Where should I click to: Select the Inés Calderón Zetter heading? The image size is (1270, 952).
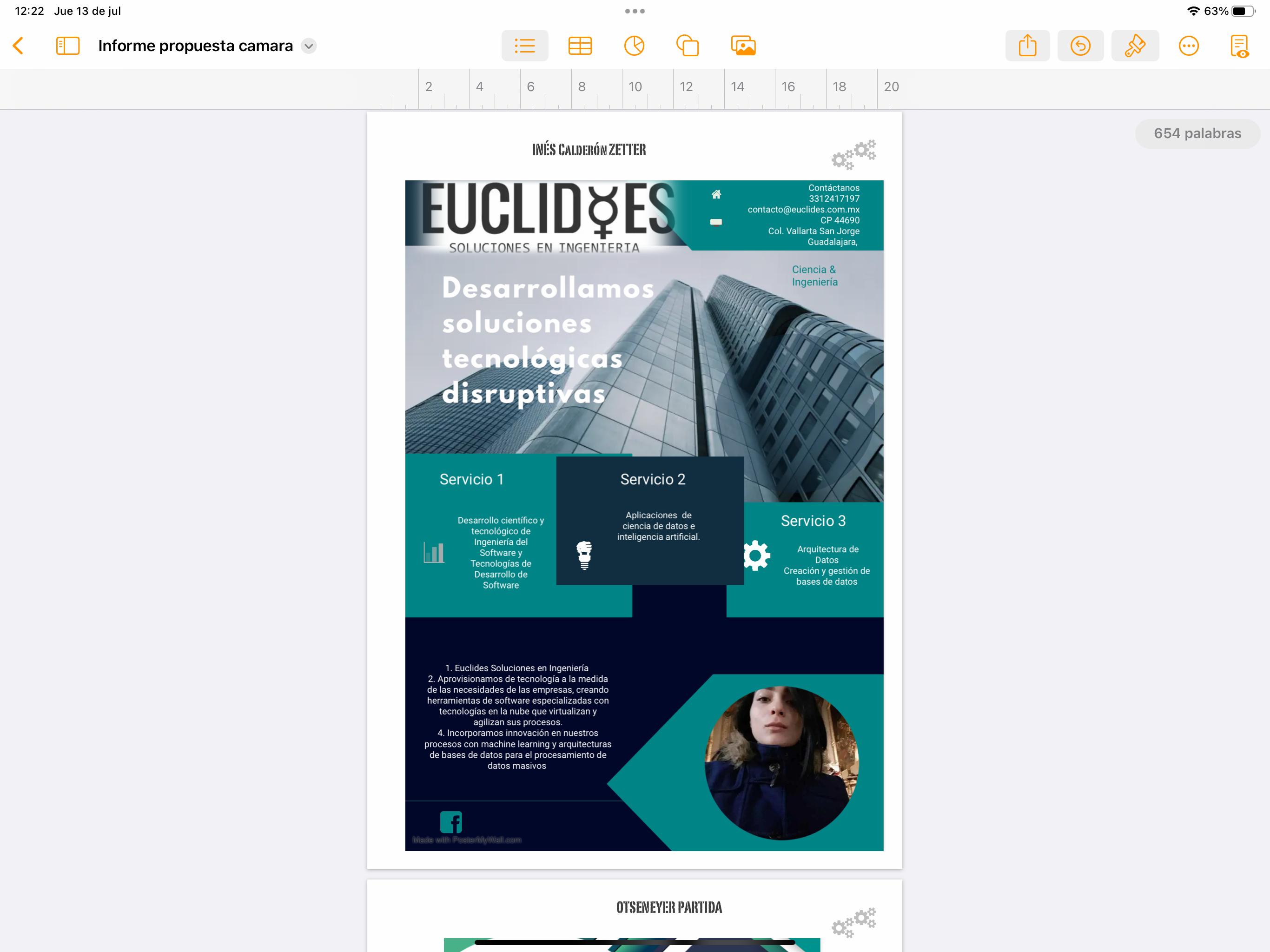point(589,150)
